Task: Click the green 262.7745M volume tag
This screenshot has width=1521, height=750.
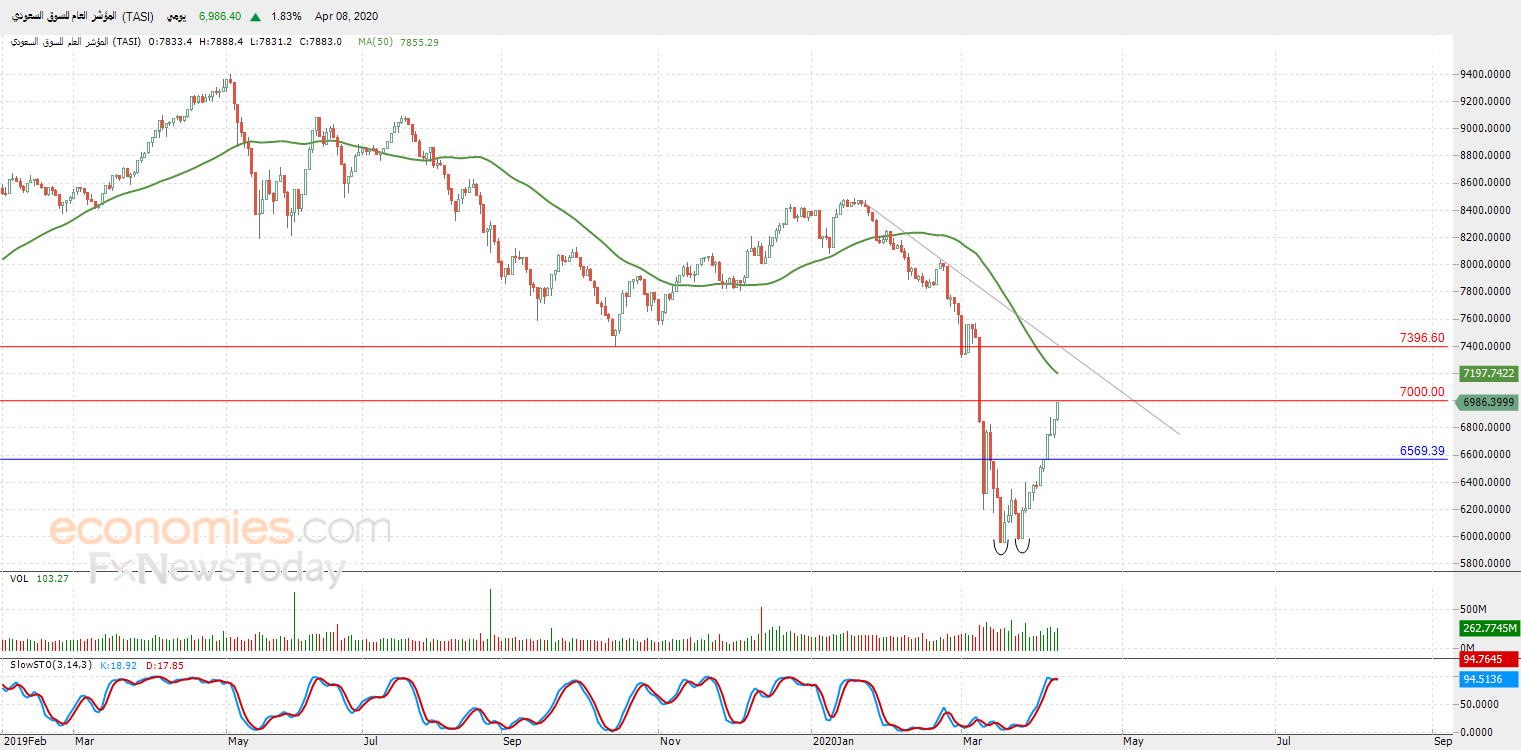Action: tap(1489, 628)
